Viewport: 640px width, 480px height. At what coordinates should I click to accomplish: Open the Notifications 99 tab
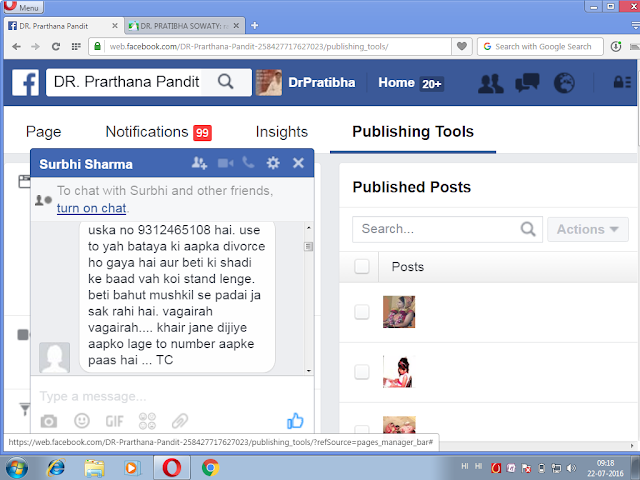coord(158,132)
